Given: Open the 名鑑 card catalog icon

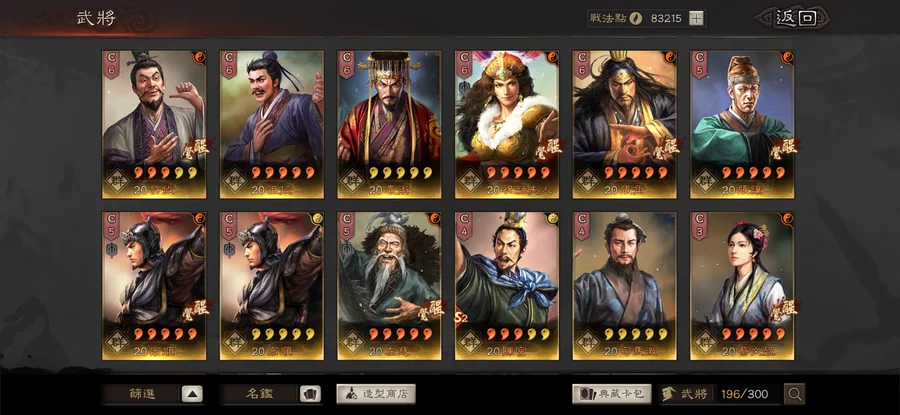Looking at the screenshot, I should [x=310, y=394].
